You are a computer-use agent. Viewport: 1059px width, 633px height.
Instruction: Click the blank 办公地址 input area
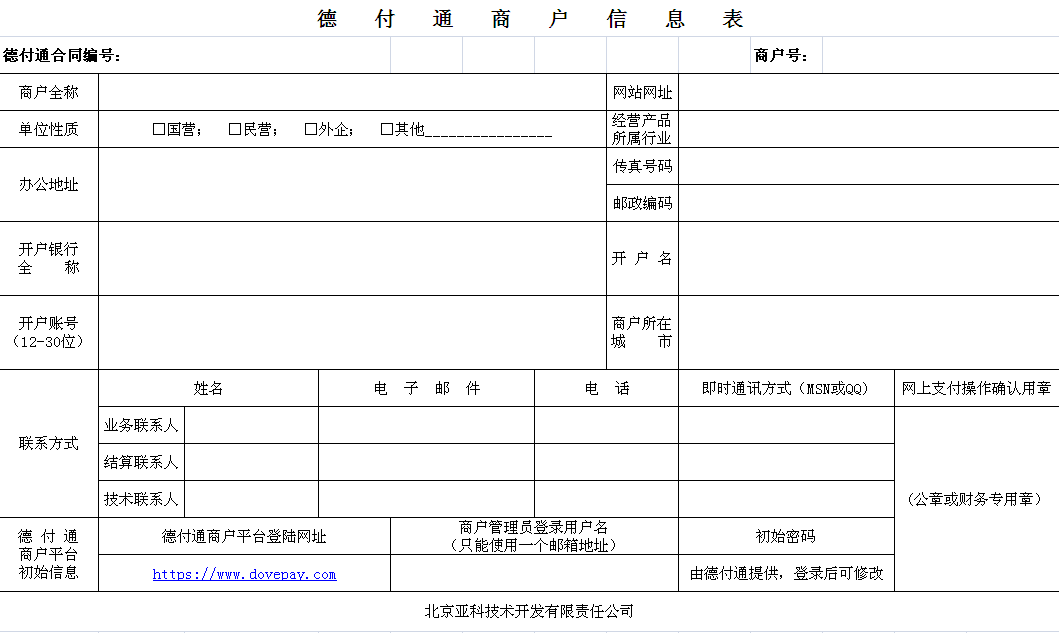[x=352, y=185]
